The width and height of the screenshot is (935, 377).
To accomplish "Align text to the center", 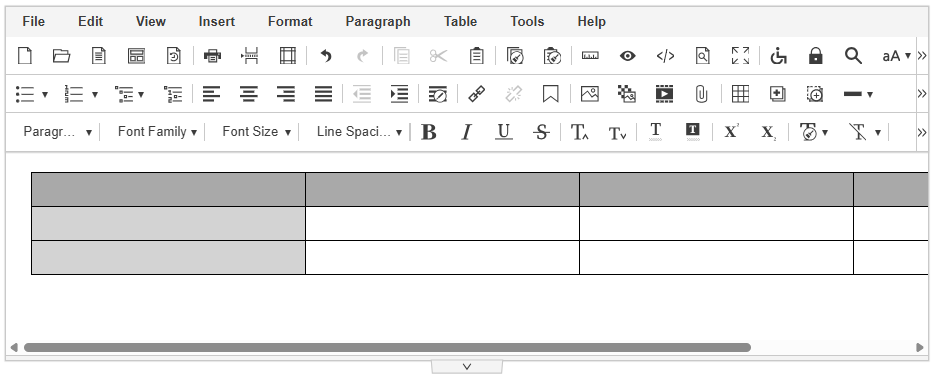I will click(249, 94).
